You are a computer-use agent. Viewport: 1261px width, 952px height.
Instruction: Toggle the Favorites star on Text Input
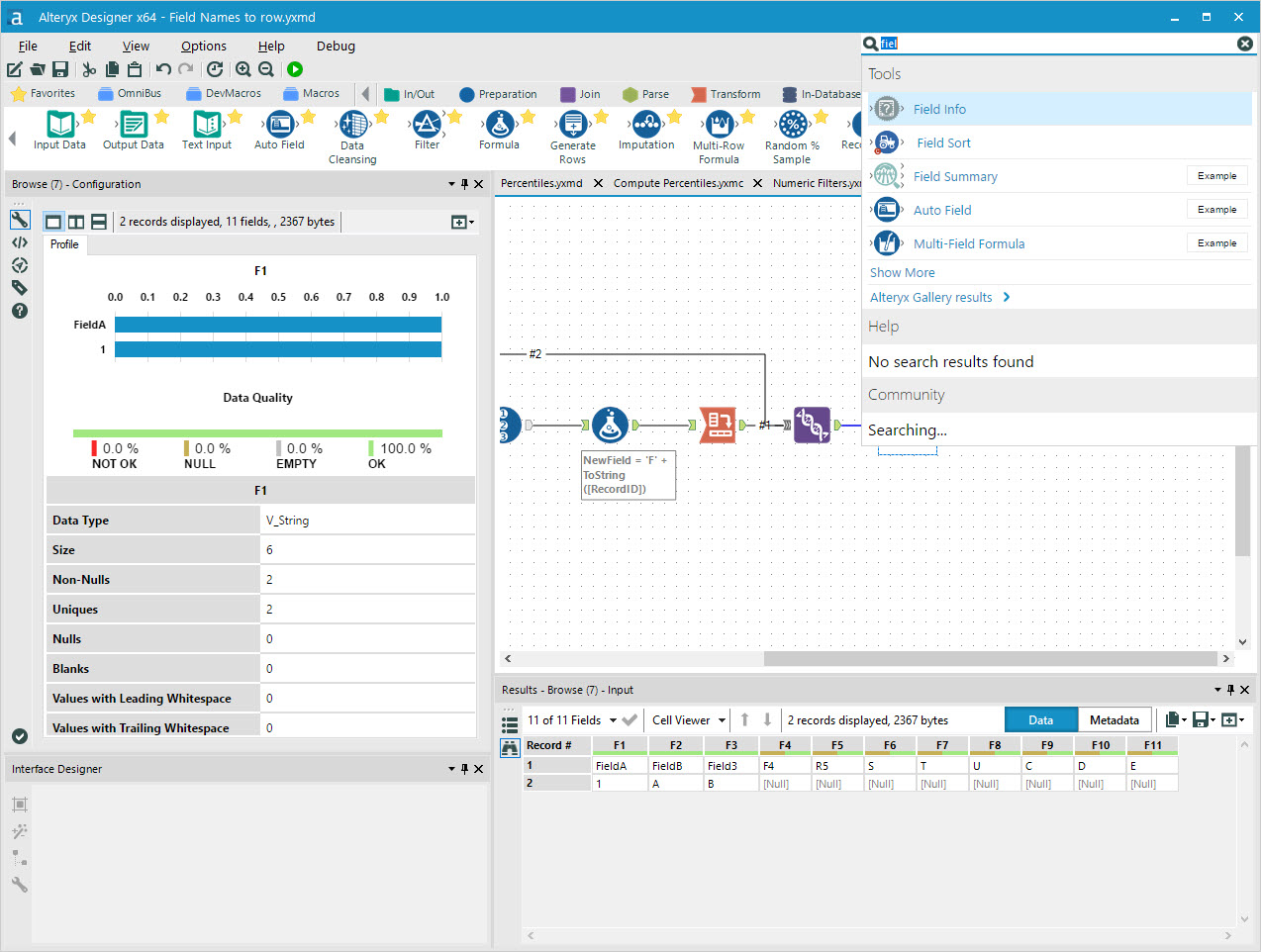pyautogui.click(x=235, y=117)
